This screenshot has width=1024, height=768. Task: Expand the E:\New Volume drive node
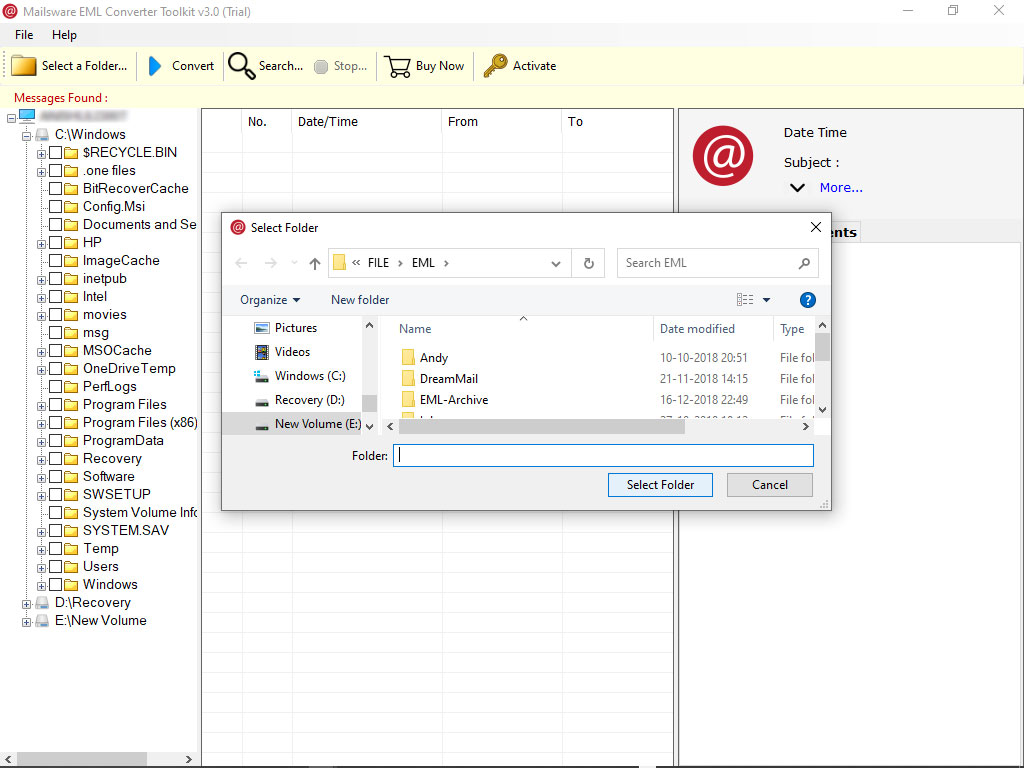pyautogui.click(x=26, y=622)
